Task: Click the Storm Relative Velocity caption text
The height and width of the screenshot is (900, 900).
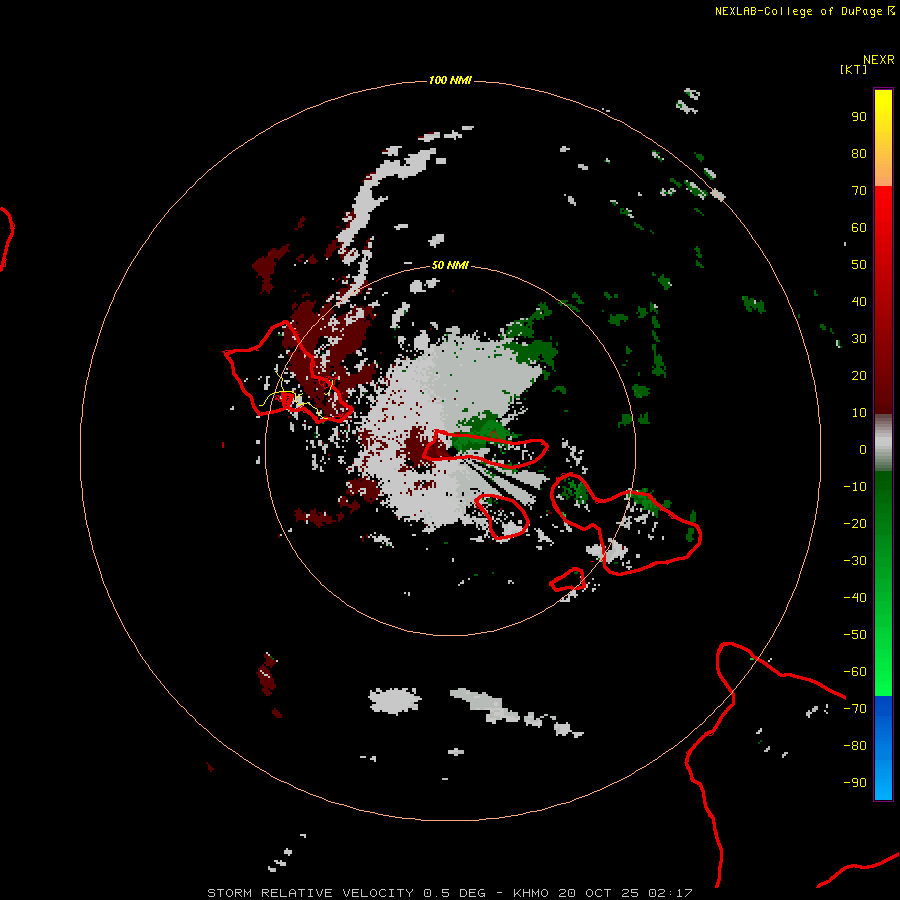Action: (449, 893)
